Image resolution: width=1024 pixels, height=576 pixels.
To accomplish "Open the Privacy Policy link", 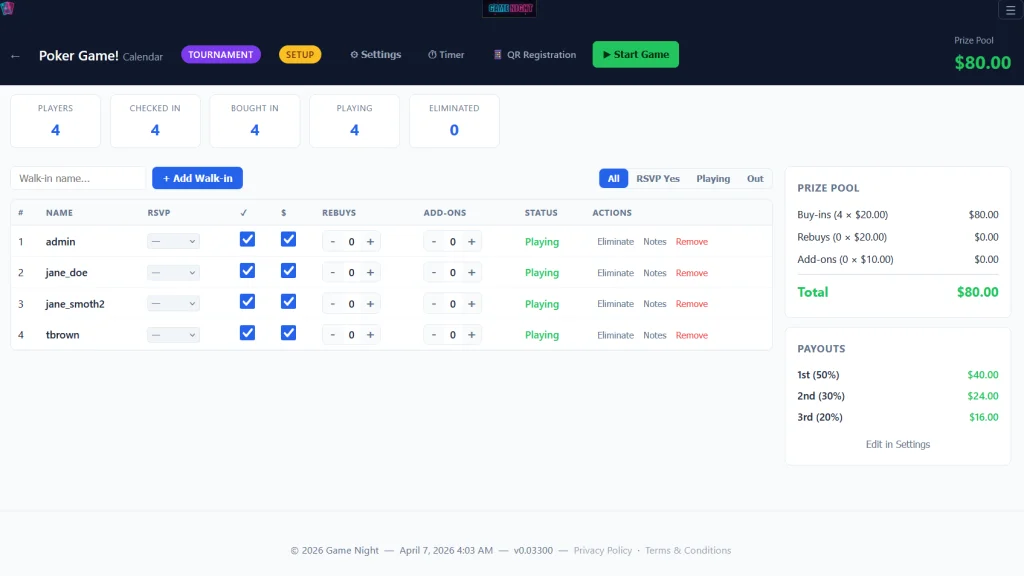I will pos(603,551).
